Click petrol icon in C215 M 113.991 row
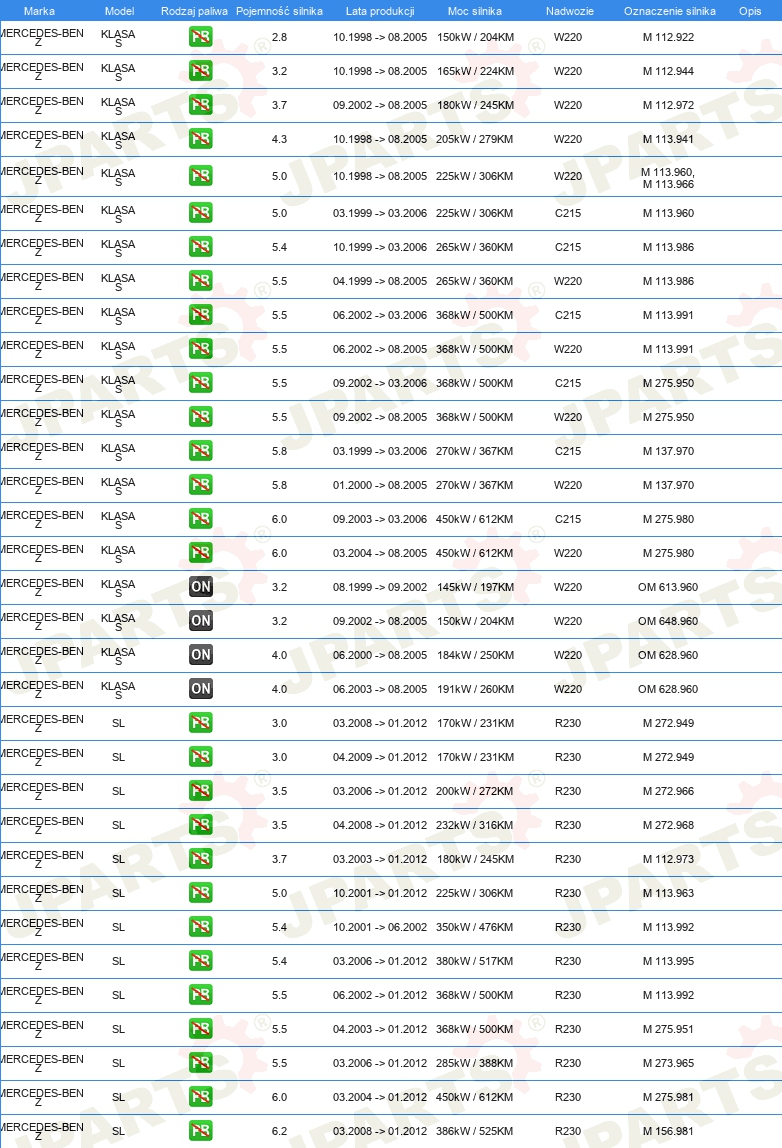 click(x=201, y=315)
